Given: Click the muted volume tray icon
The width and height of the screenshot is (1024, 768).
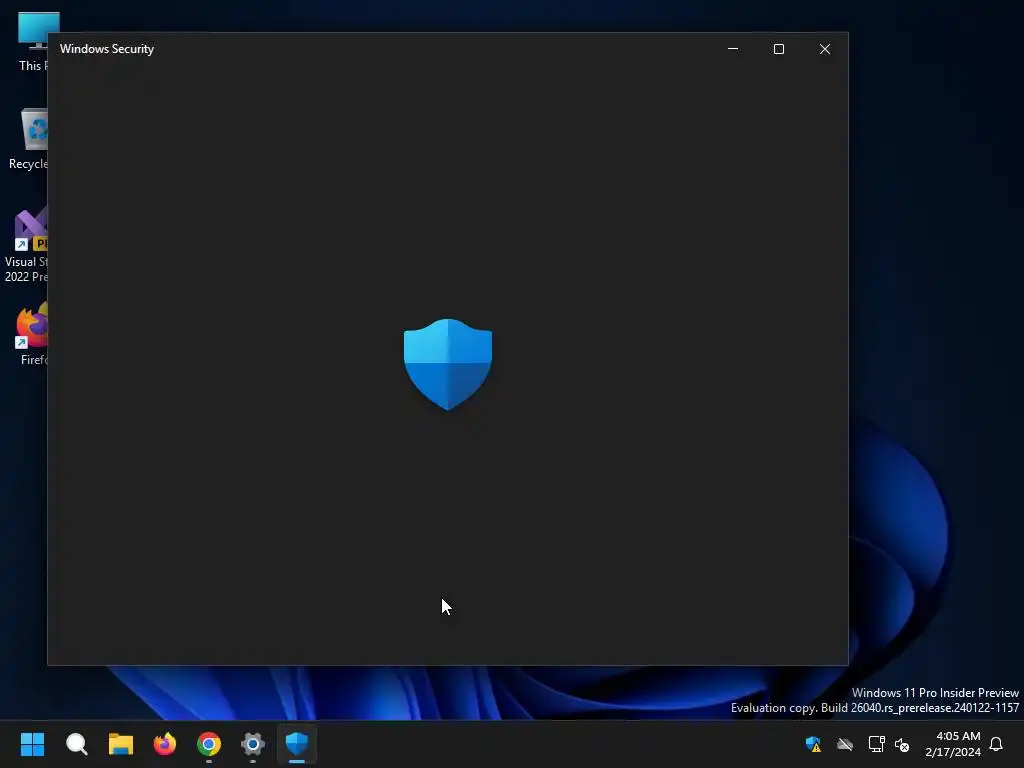Looking at the screenshot, I should point(902,744).
